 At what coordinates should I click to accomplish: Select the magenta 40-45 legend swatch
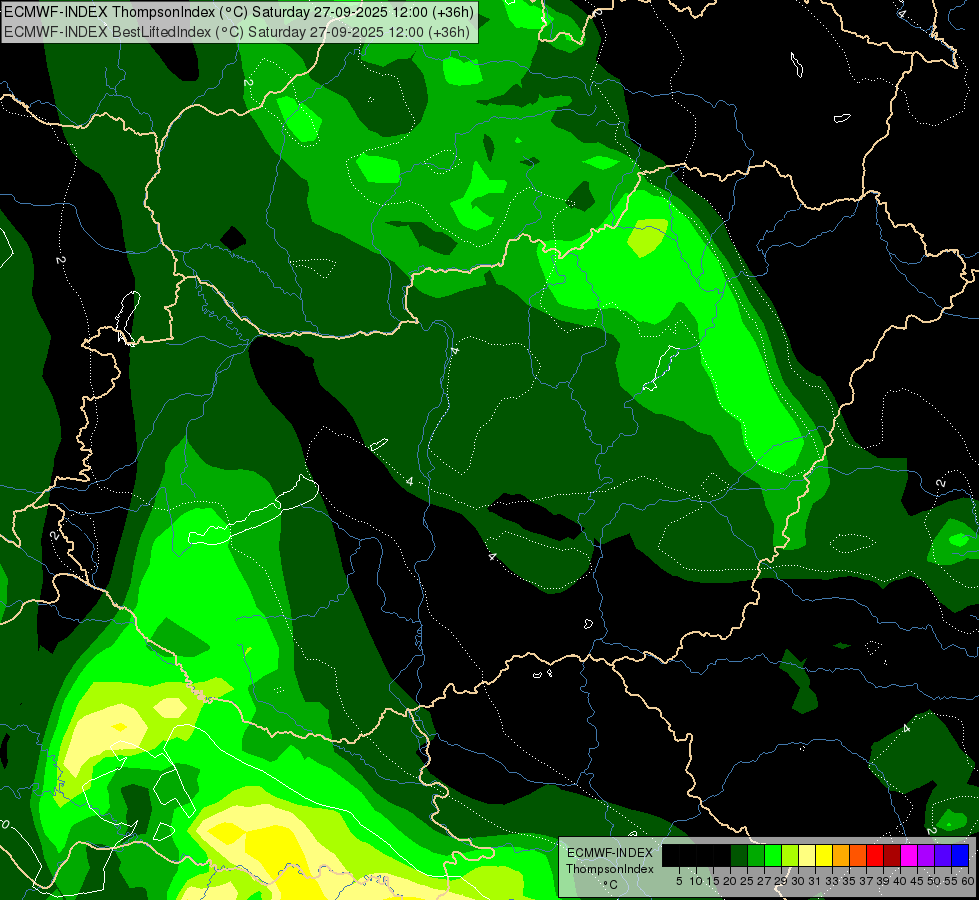908,855
